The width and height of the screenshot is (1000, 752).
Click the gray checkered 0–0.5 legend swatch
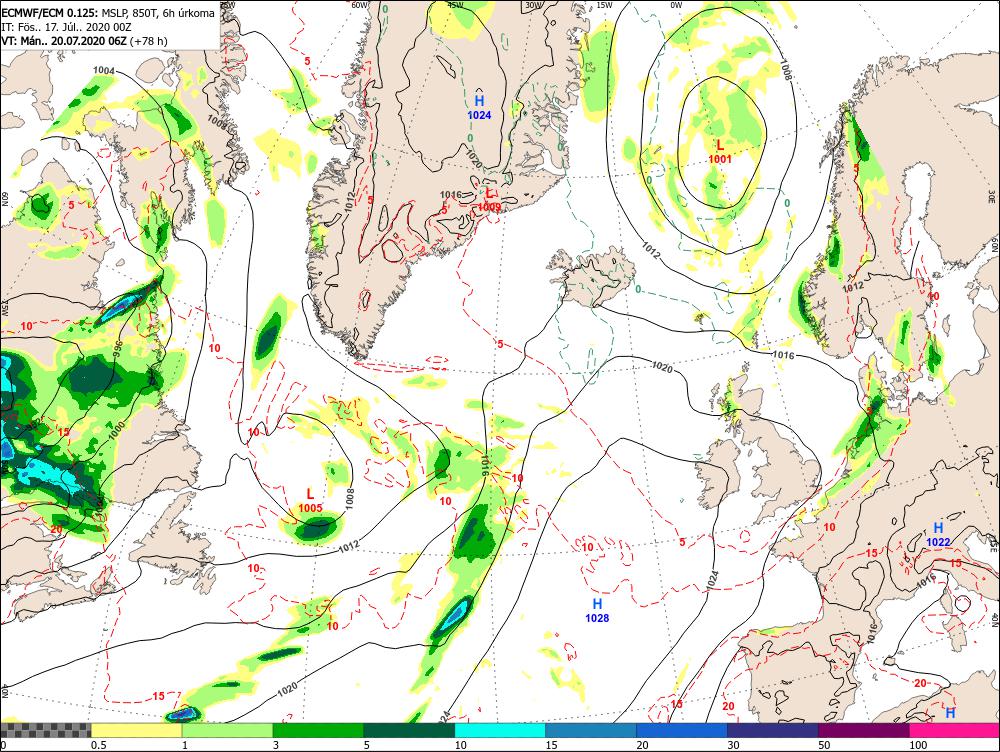click(45, 730)
